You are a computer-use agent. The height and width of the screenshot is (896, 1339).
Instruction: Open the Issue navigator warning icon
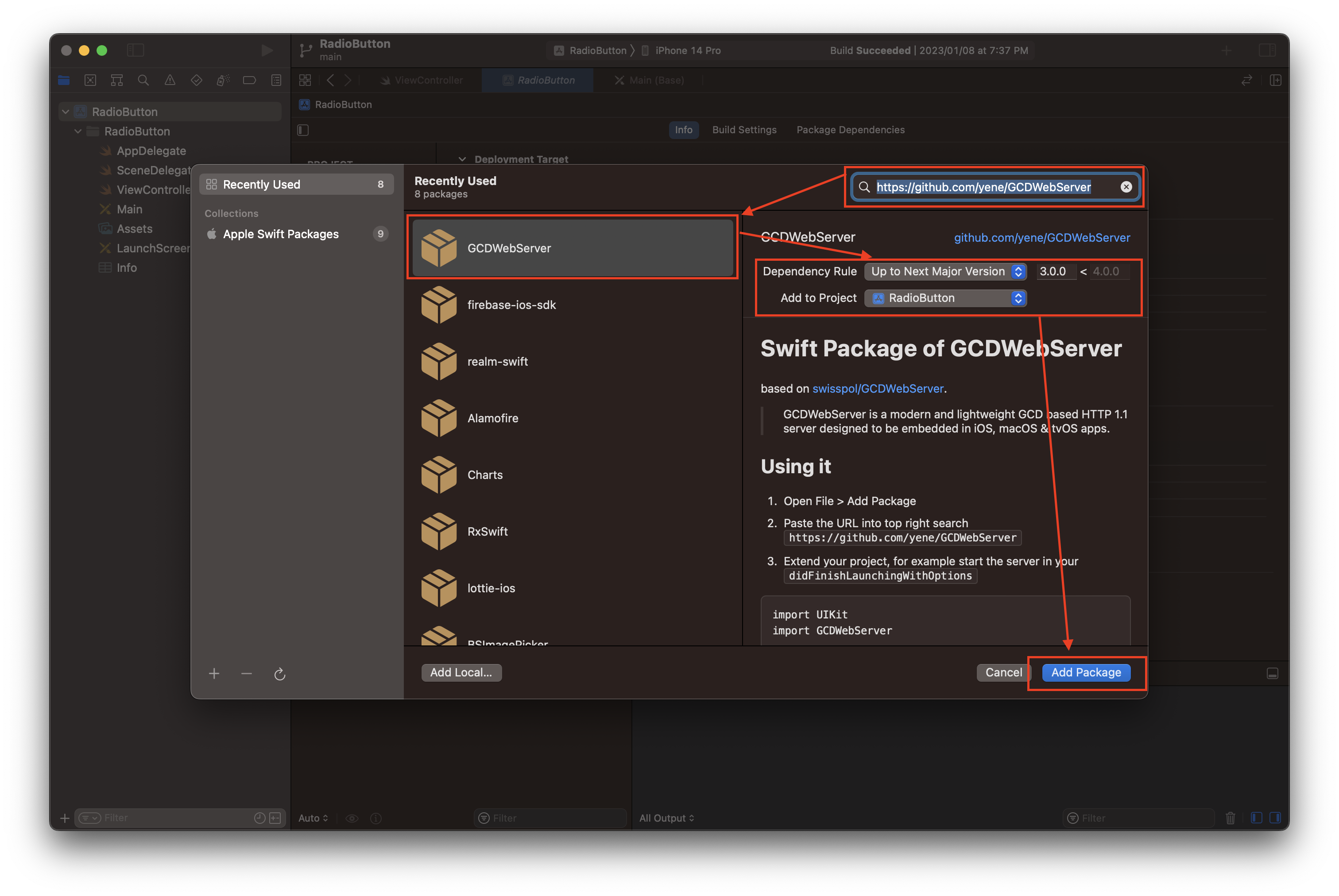pos(170,80)
